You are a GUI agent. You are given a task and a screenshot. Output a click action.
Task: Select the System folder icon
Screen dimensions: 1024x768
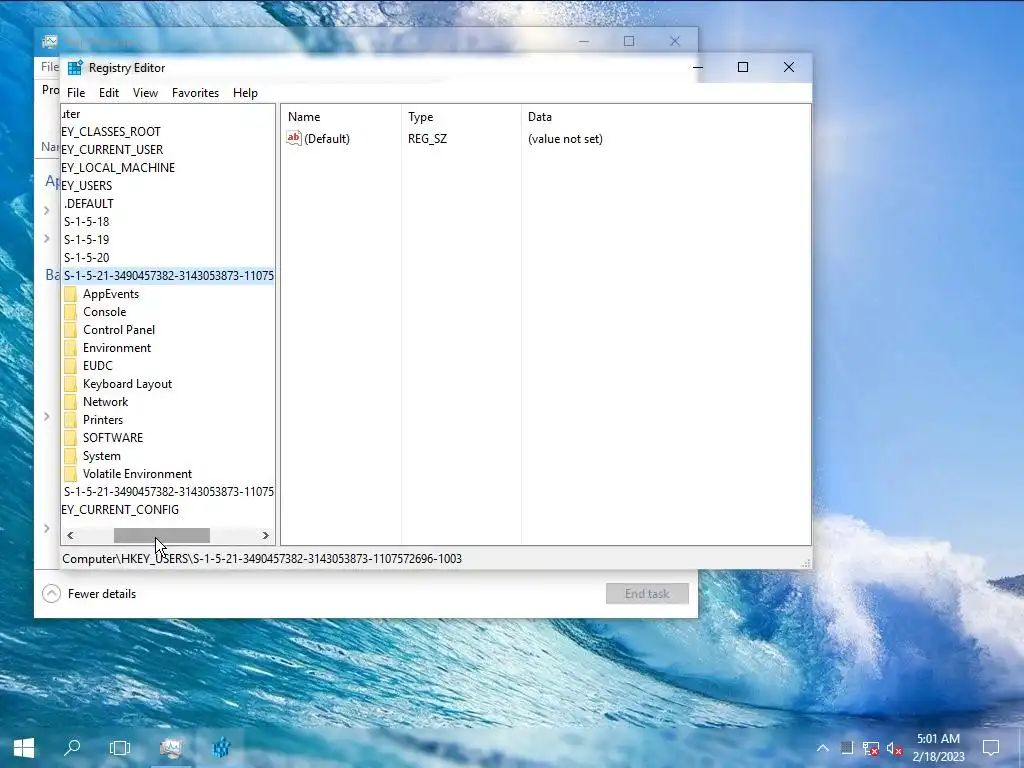[x=71, y=455]
